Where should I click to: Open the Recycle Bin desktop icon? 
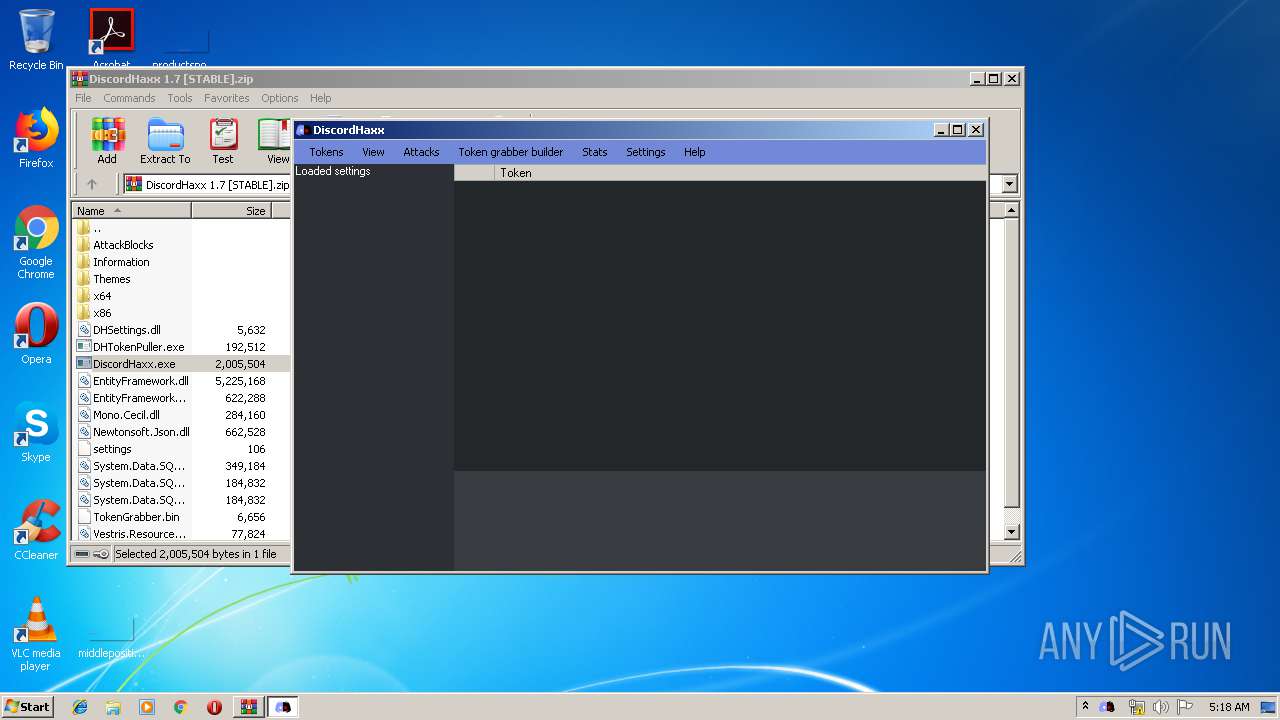[36, 40]
